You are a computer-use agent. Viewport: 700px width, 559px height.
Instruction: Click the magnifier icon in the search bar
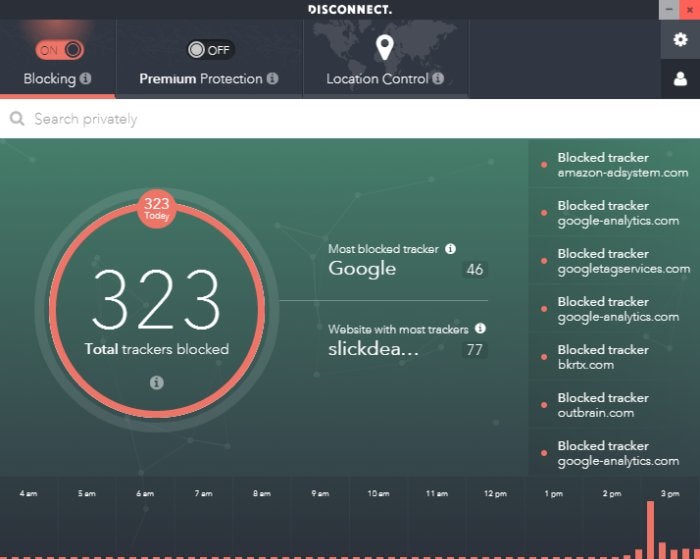click(x=17, y=118)
